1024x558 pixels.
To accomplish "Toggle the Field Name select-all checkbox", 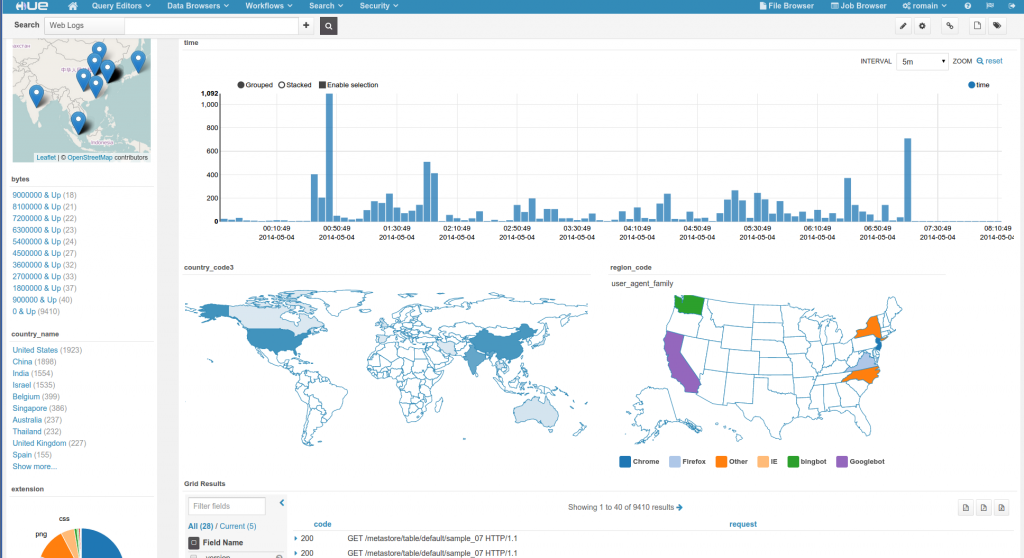I will (x=194, y=542).
